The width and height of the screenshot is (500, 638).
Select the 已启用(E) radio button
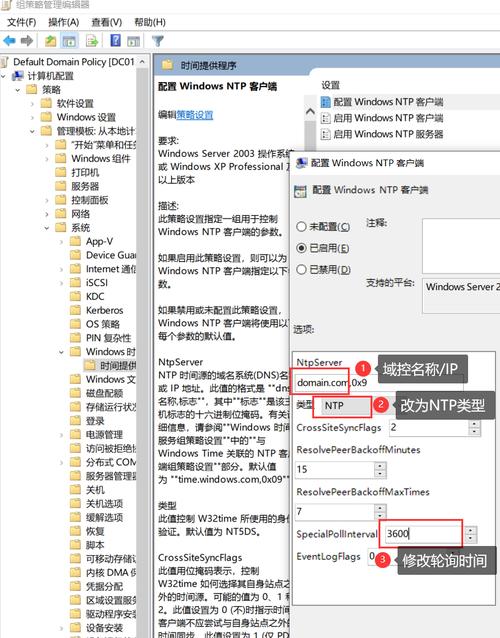pyautogui.click(x=301, y=248)
